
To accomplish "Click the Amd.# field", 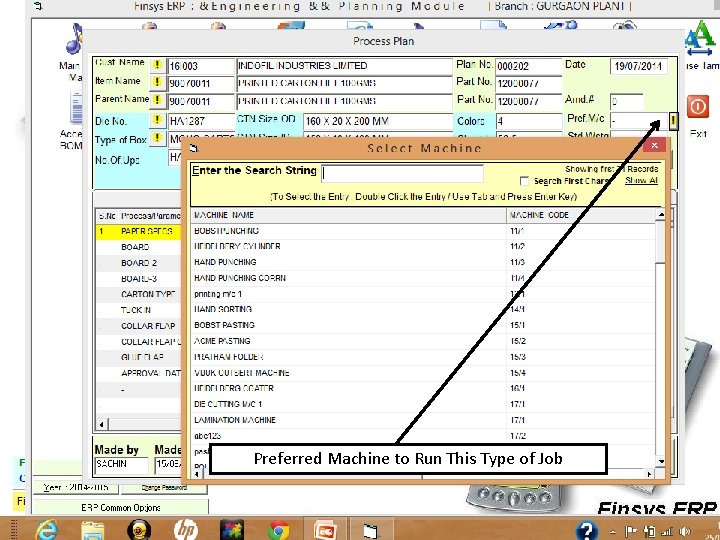I will pos(627,101).
